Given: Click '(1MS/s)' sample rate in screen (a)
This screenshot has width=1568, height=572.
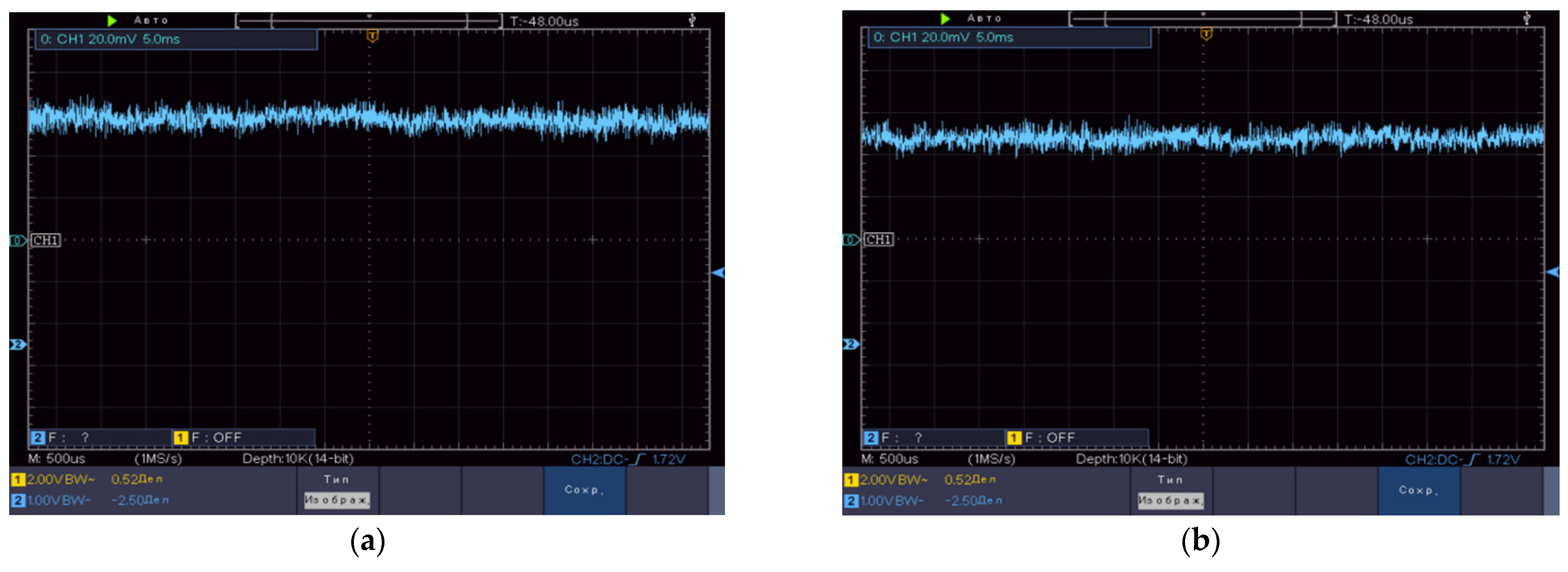Looking at the screenshot, I should point(158,459).
